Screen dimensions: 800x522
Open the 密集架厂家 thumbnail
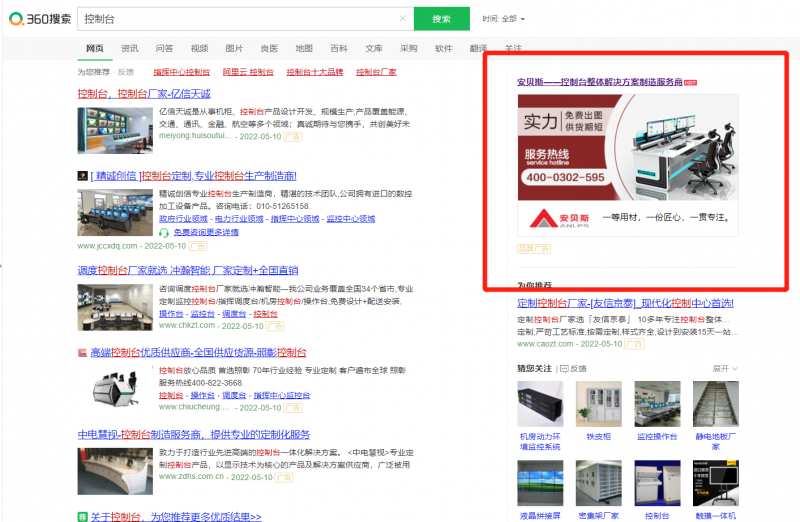click(x=598, y=483)
